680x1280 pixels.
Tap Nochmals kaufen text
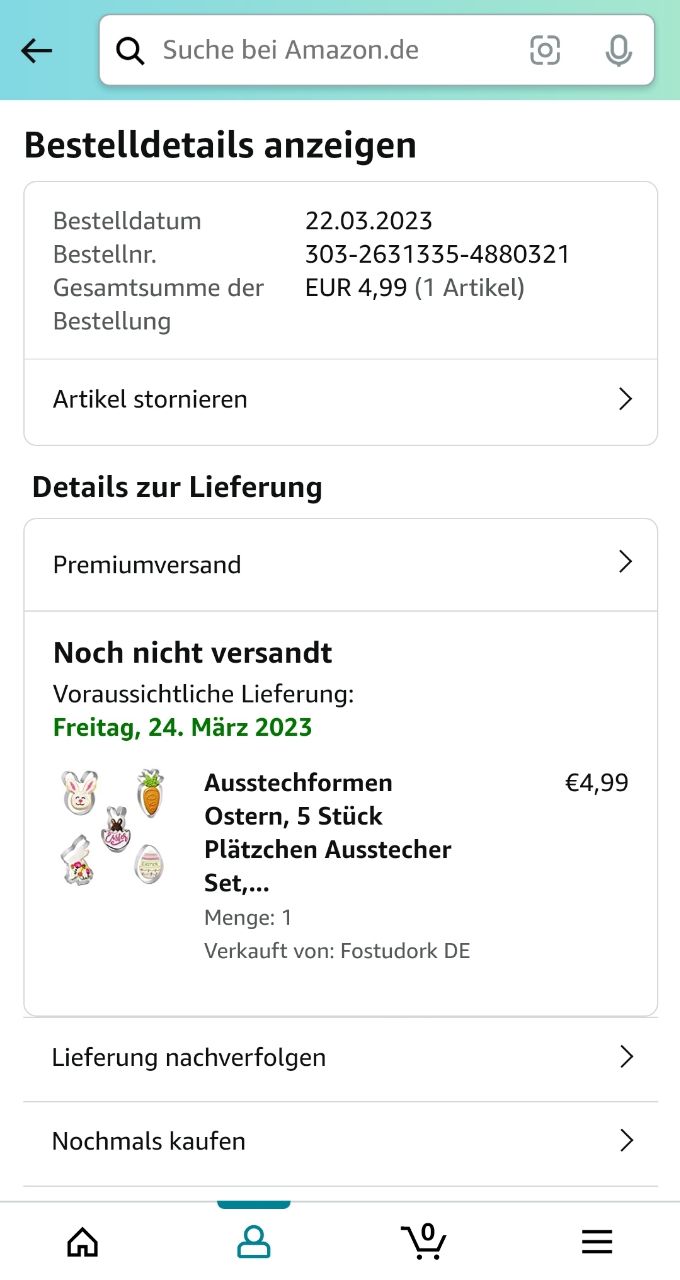coord(149,1141)
